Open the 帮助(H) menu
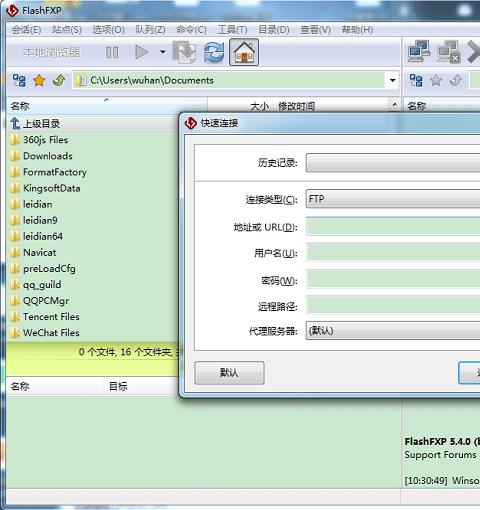Screen dimensions: 480x510 357,30
